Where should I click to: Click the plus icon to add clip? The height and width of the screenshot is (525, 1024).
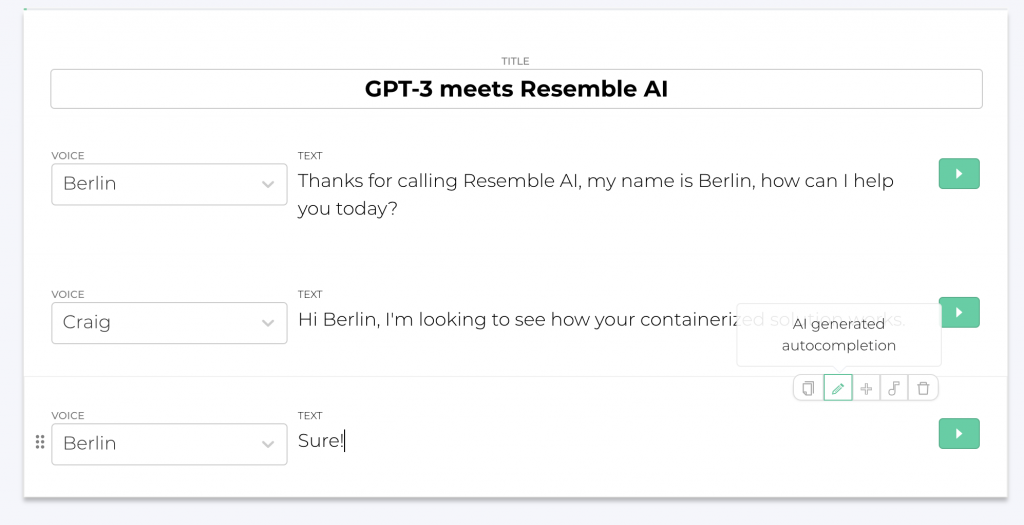(x=867, y=389)
